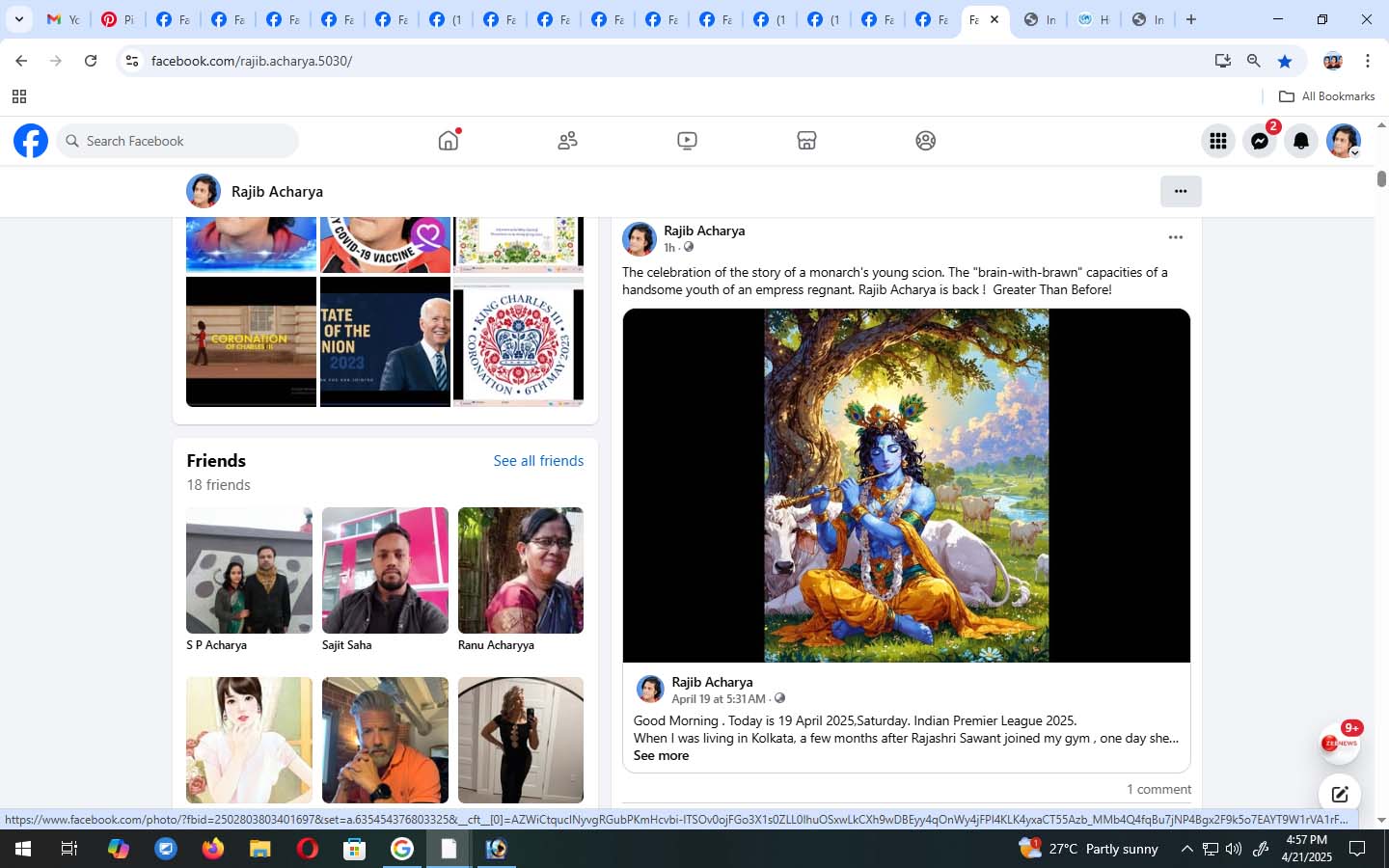Open apps grid in bookmarks bar
Screen dimensions: 1389x868
point(19,96)
